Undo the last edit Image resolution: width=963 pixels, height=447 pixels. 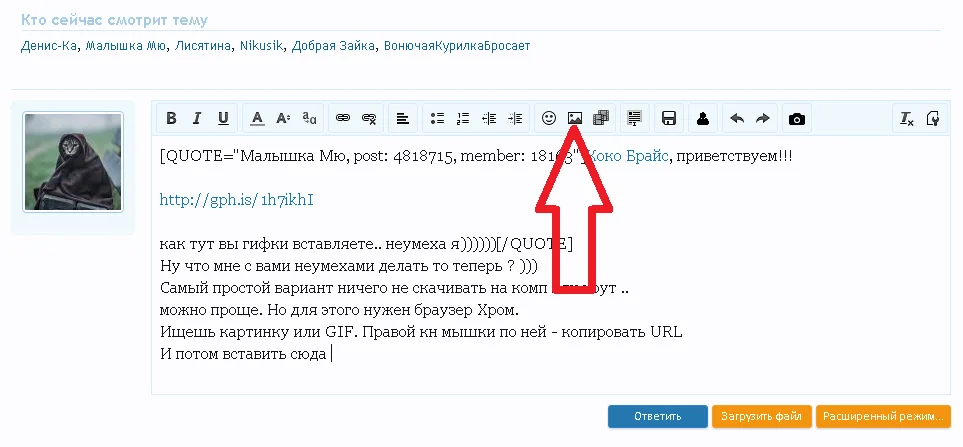737,119
